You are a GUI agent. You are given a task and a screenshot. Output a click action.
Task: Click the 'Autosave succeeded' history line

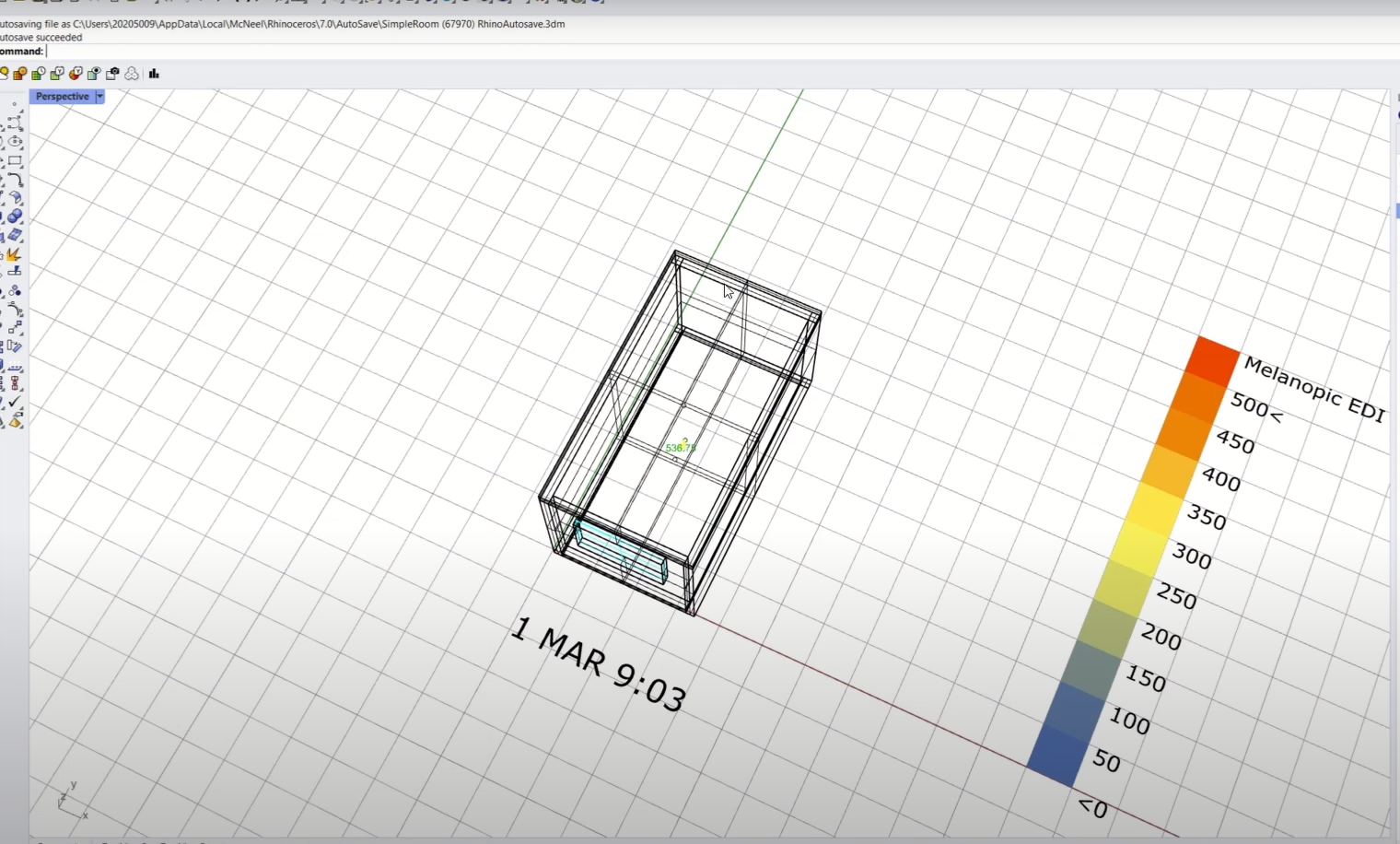click(x=41, y=38)
